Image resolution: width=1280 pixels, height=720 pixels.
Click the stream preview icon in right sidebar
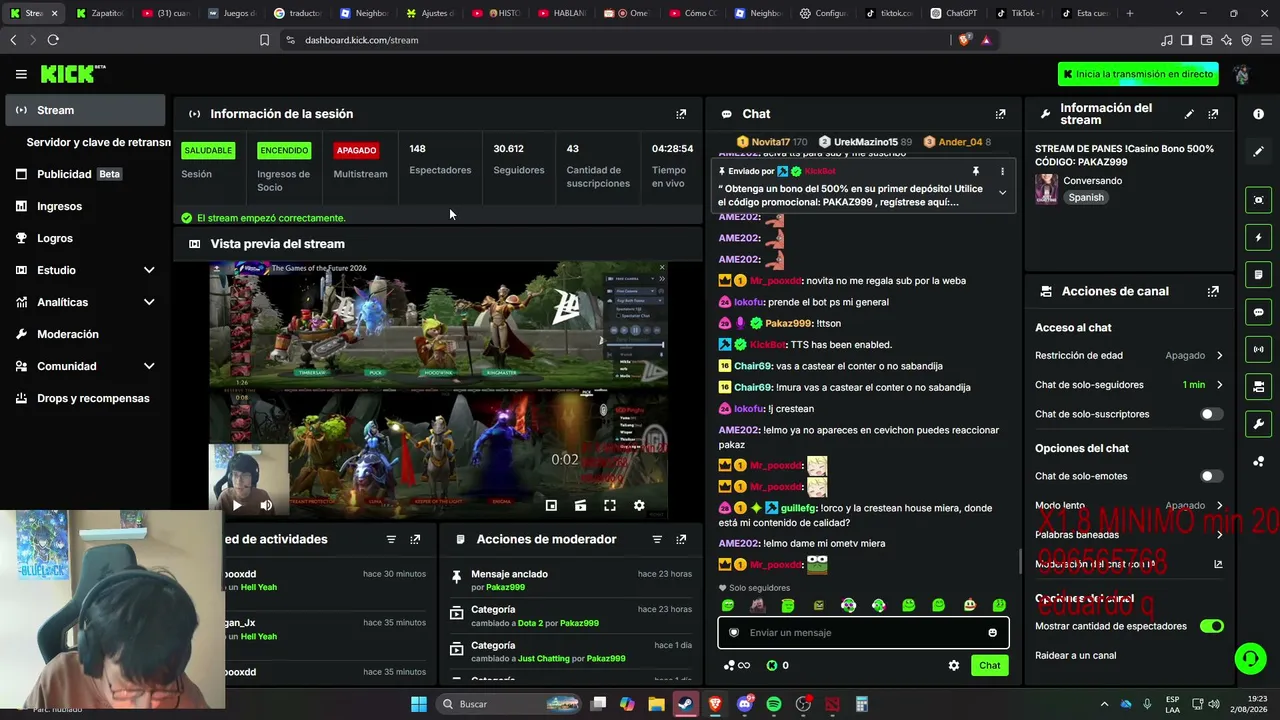tap(1258, 200)
